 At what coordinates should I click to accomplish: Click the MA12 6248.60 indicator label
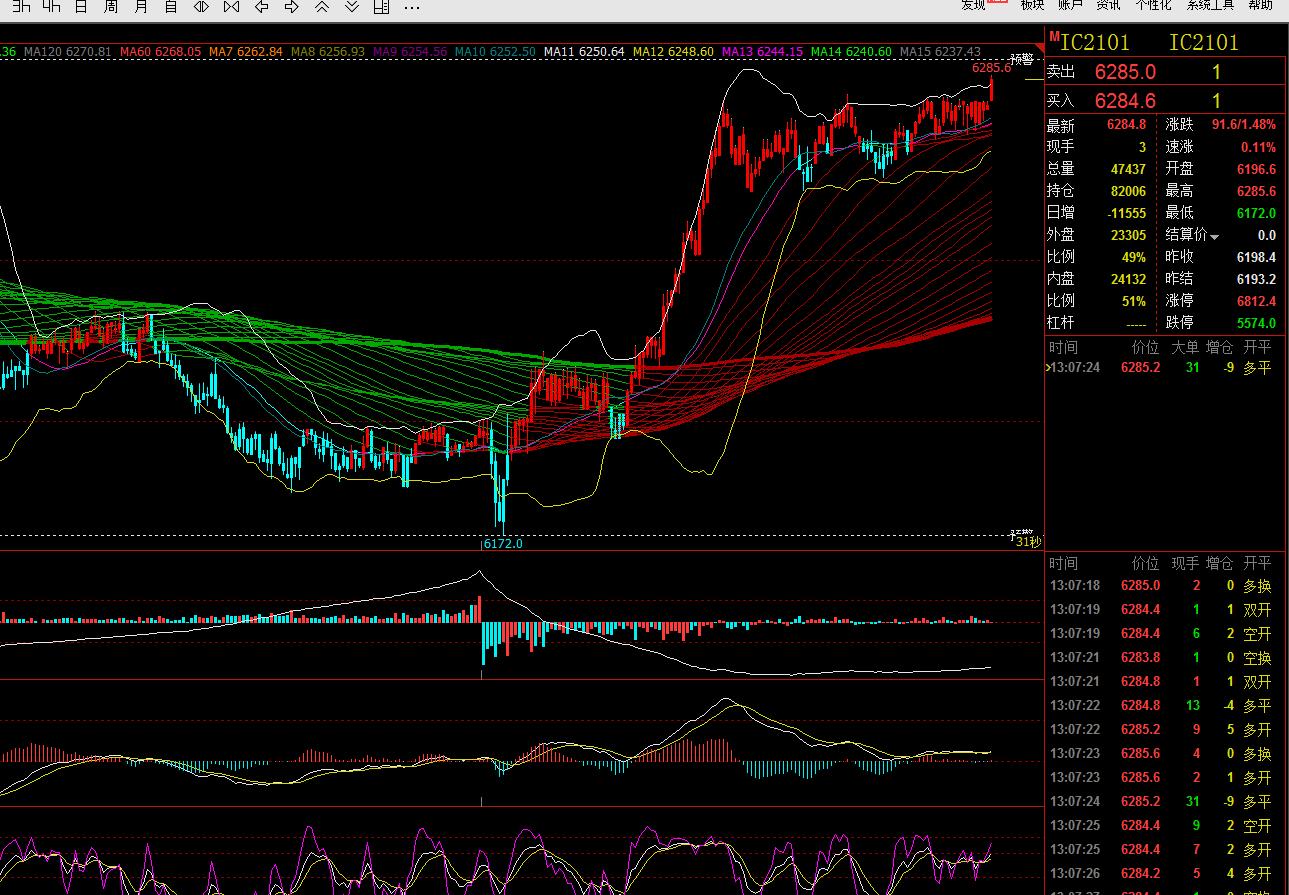pyautogui.click(x=673, y=51)
